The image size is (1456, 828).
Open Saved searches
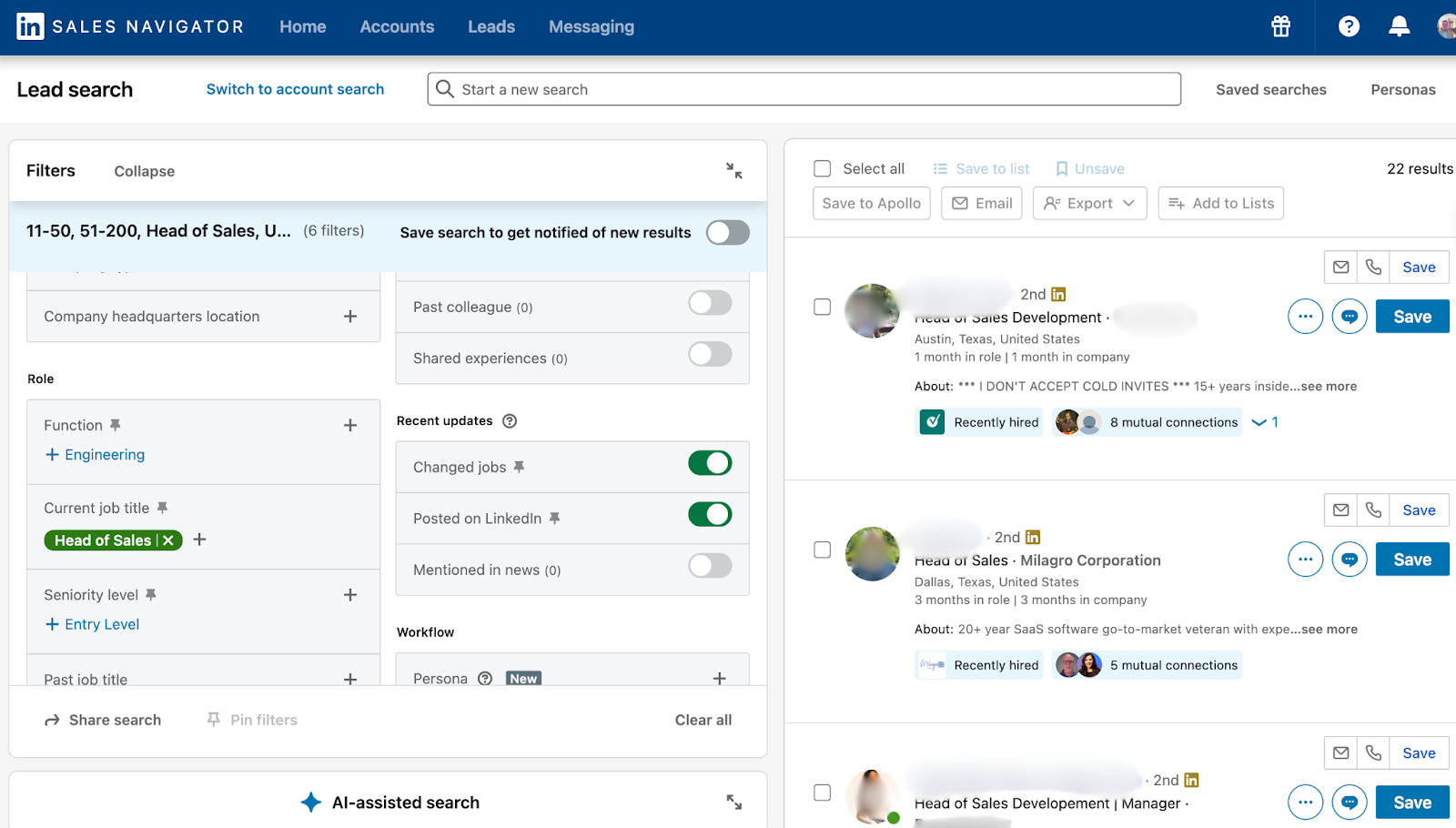1271,89
